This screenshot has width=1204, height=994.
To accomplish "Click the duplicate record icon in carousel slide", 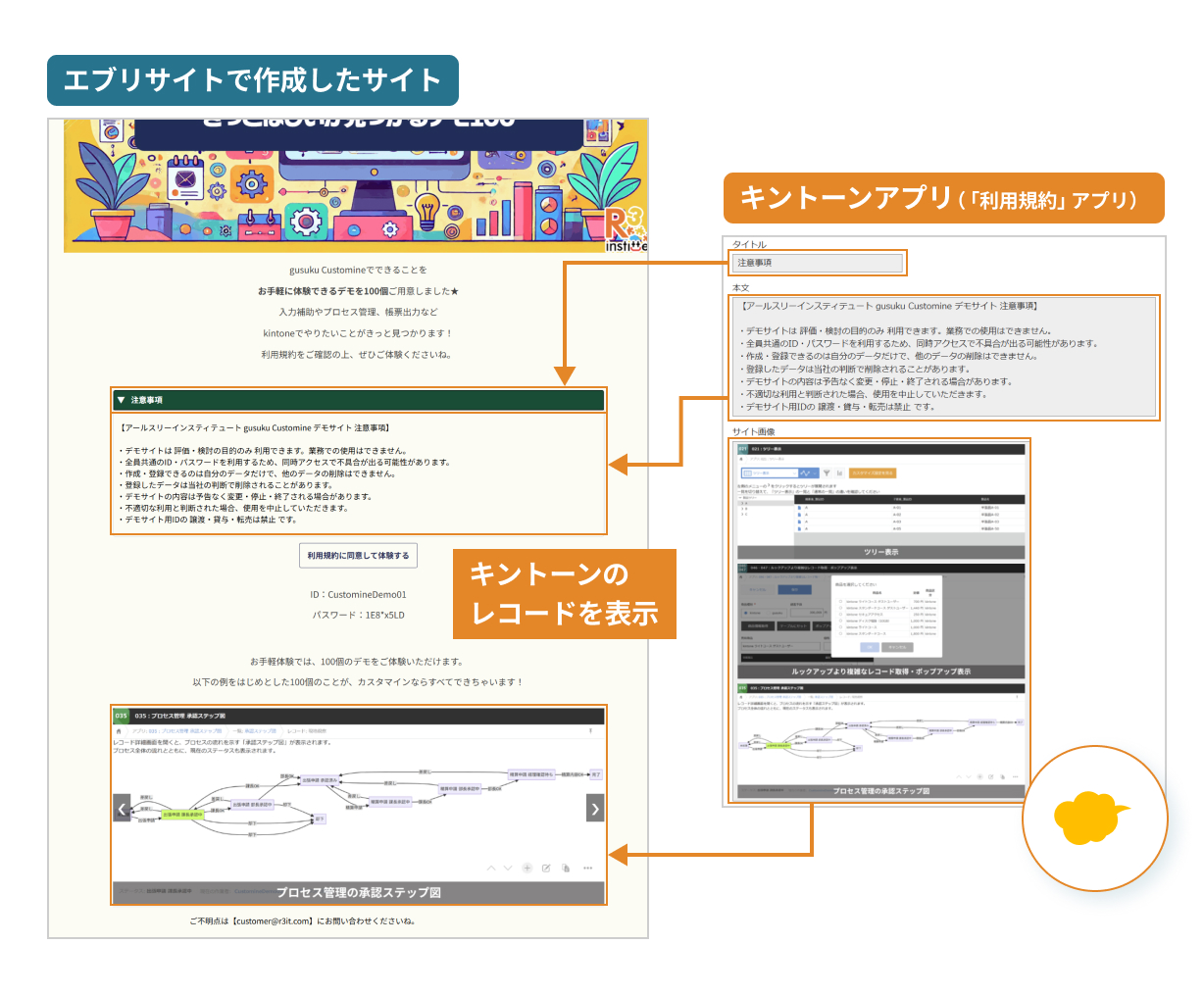I will click(566, 868).
